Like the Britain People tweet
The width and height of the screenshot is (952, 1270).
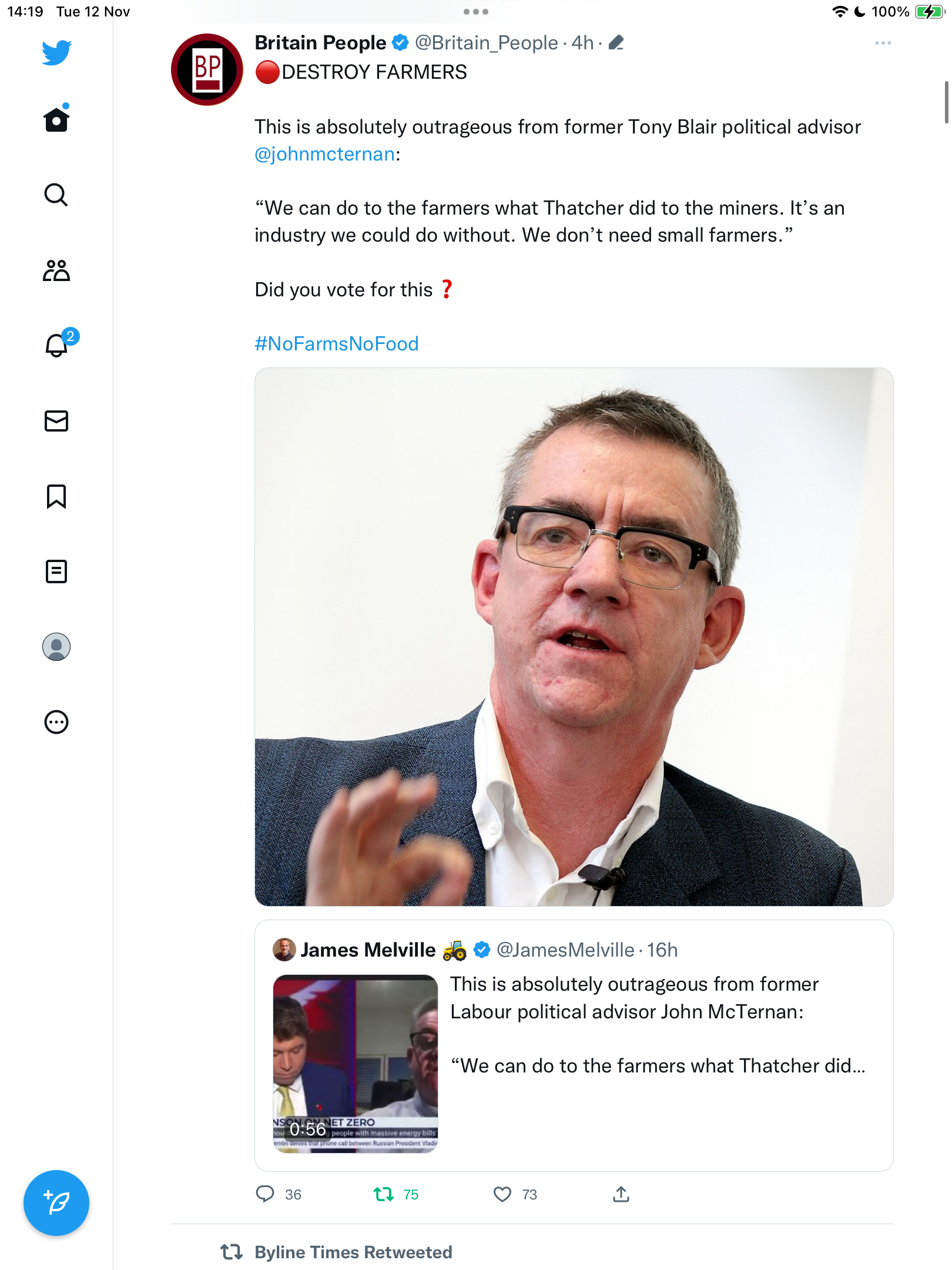pos(502,1194)
